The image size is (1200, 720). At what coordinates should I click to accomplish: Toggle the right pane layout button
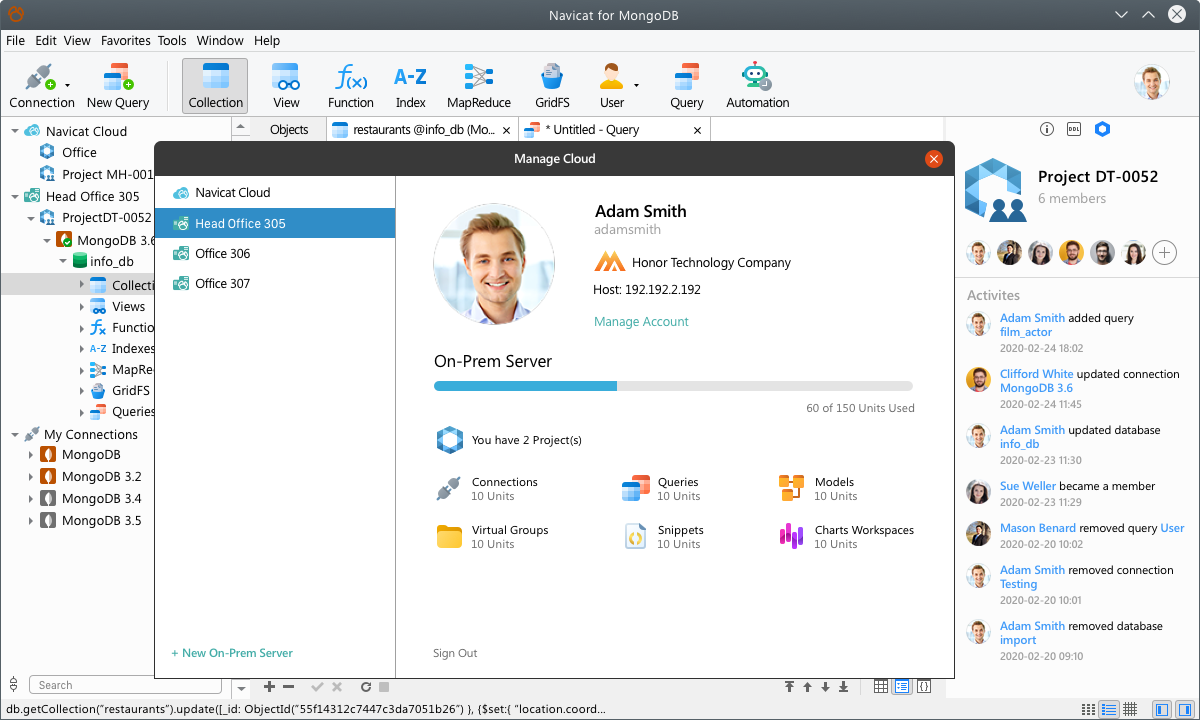click(x=1185, y=709)
